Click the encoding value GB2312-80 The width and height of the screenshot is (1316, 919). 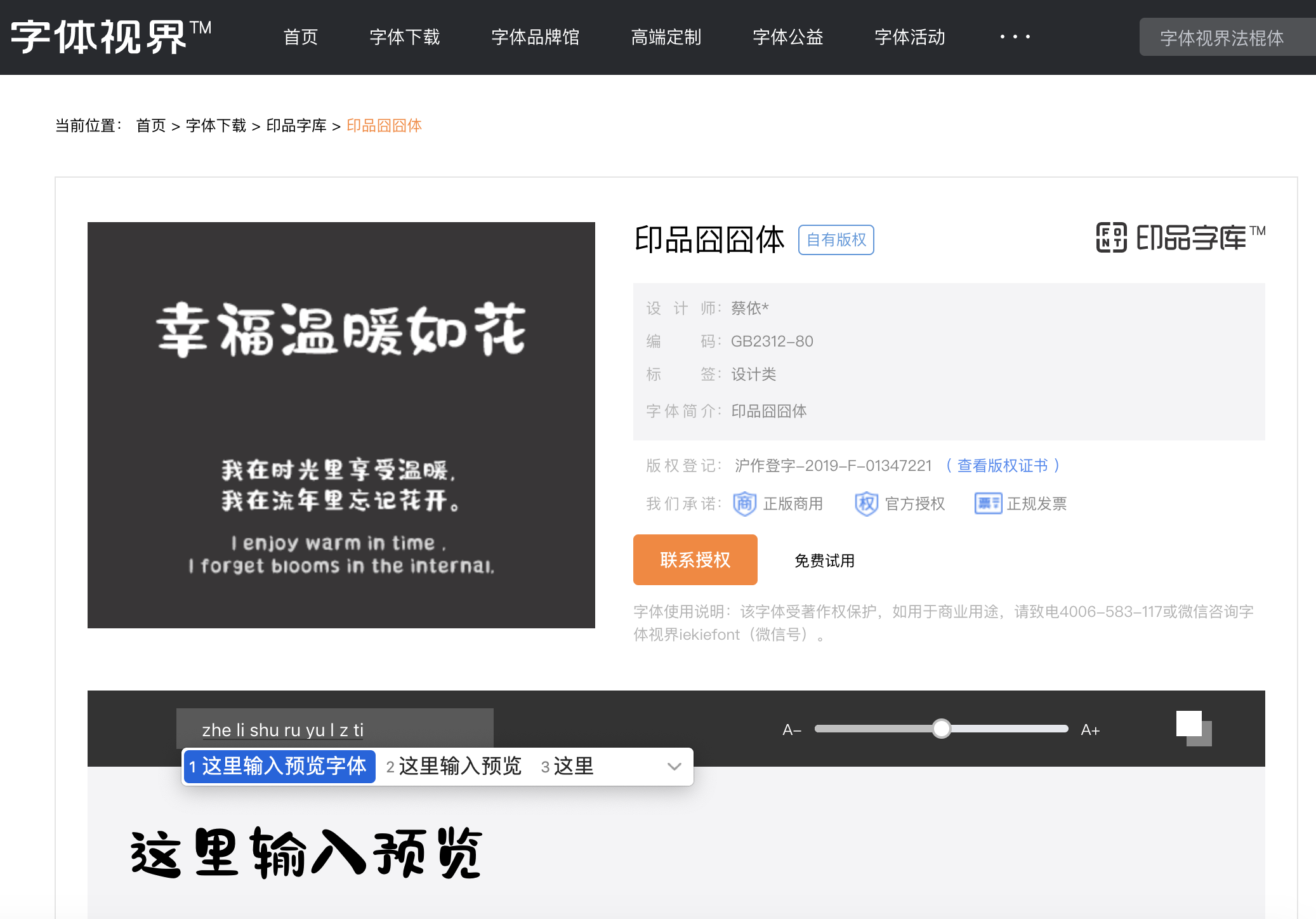772,341
